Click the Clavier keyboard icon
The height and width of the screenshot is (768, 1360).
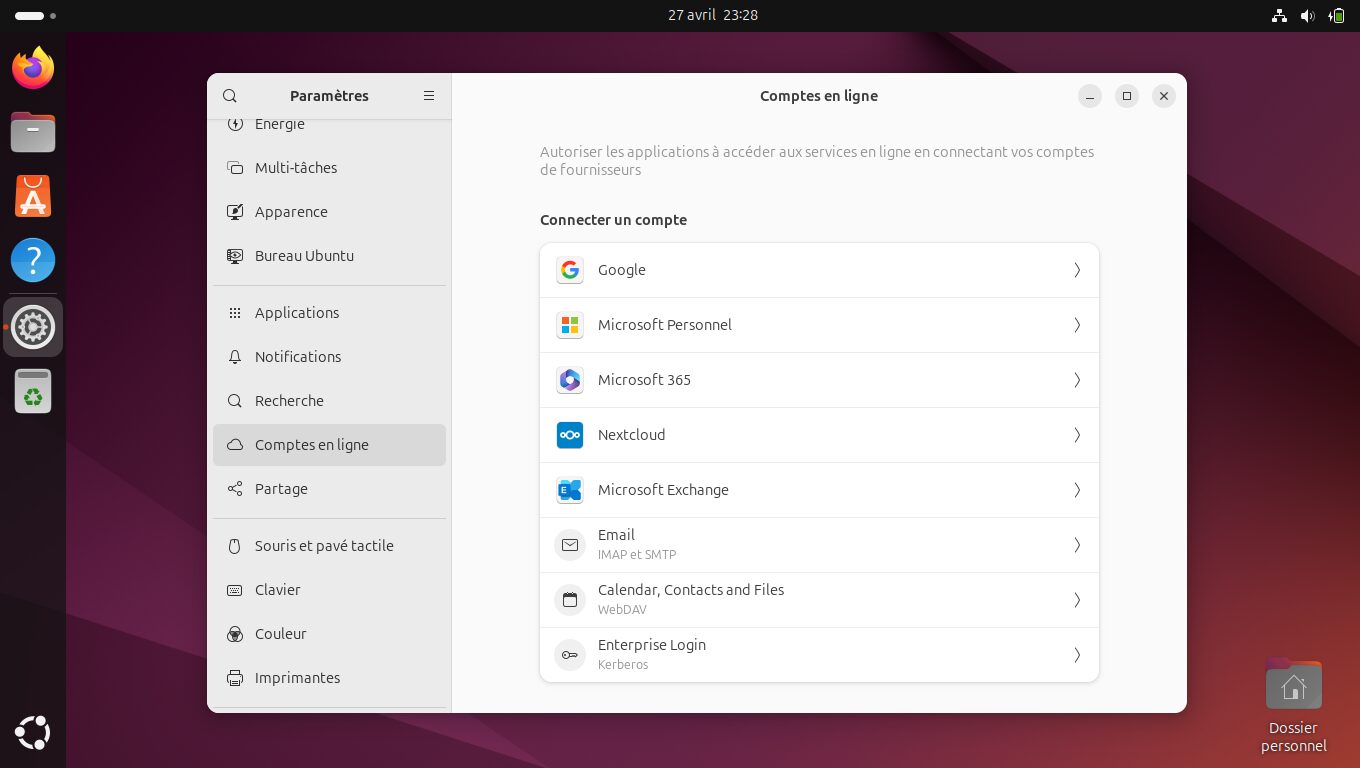[235, 590]
